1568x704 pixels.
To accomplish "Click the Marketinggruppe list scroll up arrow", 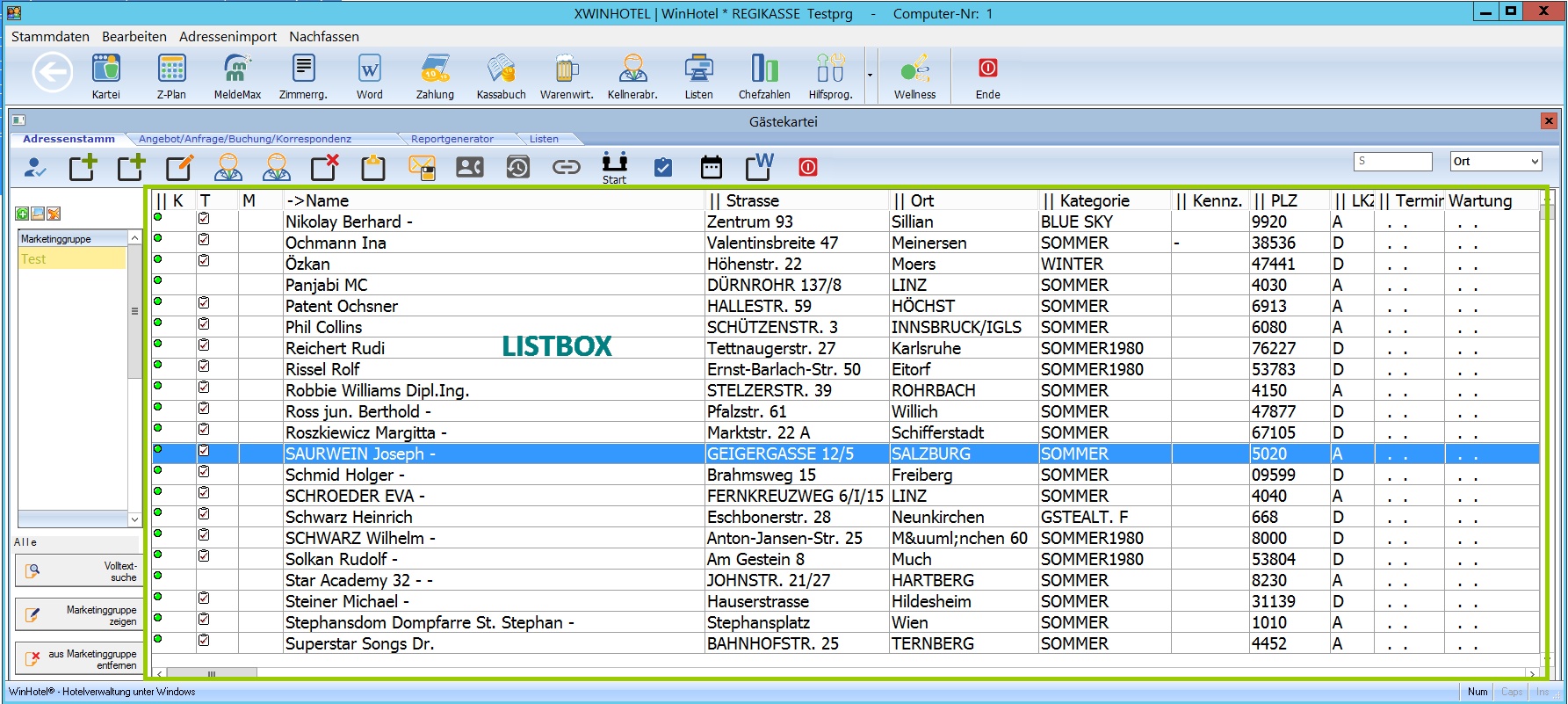I will 134,238.
